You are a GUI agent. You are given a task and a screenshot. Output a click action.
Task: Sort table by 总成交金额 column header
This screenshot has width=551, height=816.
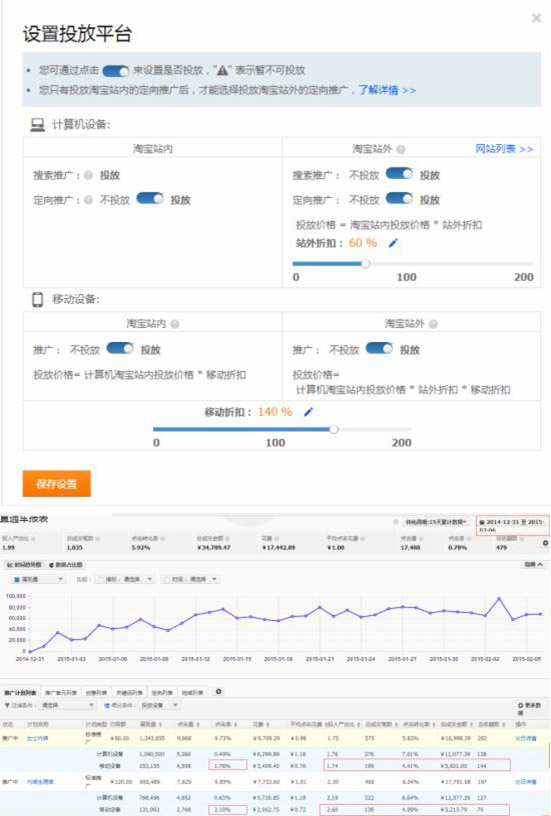(x=458, y=724)
